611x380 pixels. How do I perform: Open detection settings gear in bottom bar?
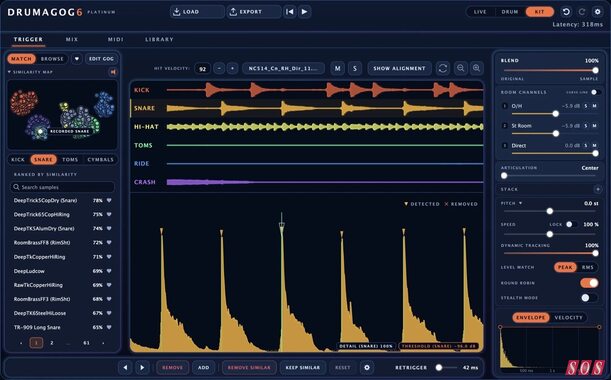(367, 368)
